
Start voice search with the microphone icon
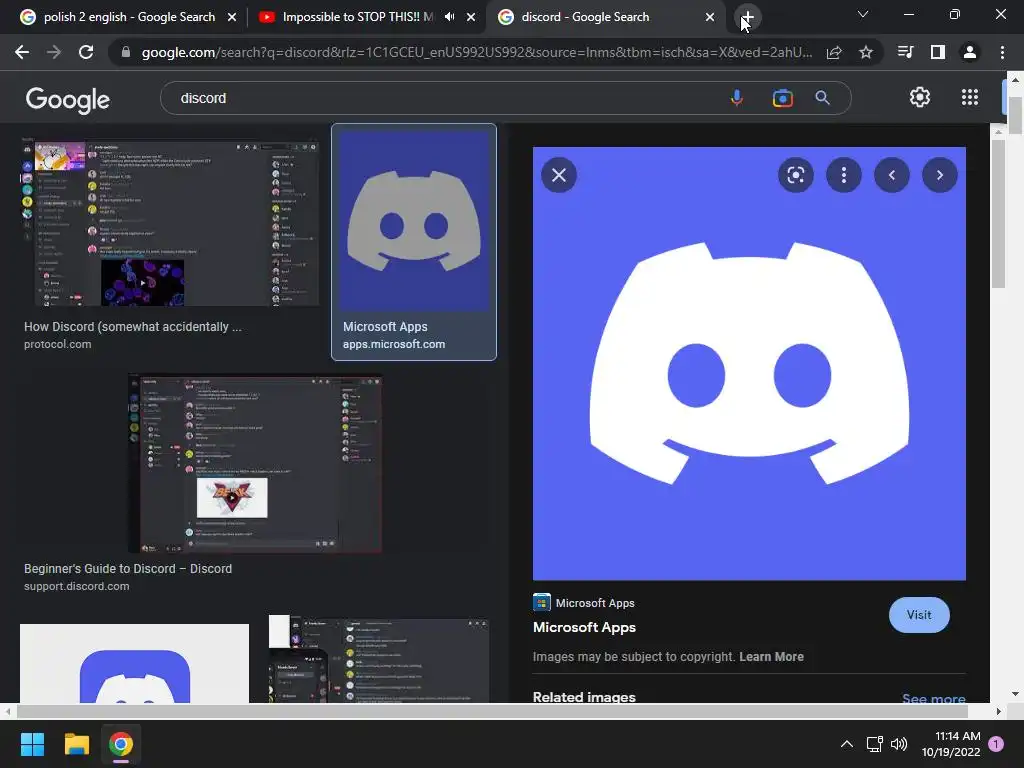pyautogui.click(x=737, y=98)
